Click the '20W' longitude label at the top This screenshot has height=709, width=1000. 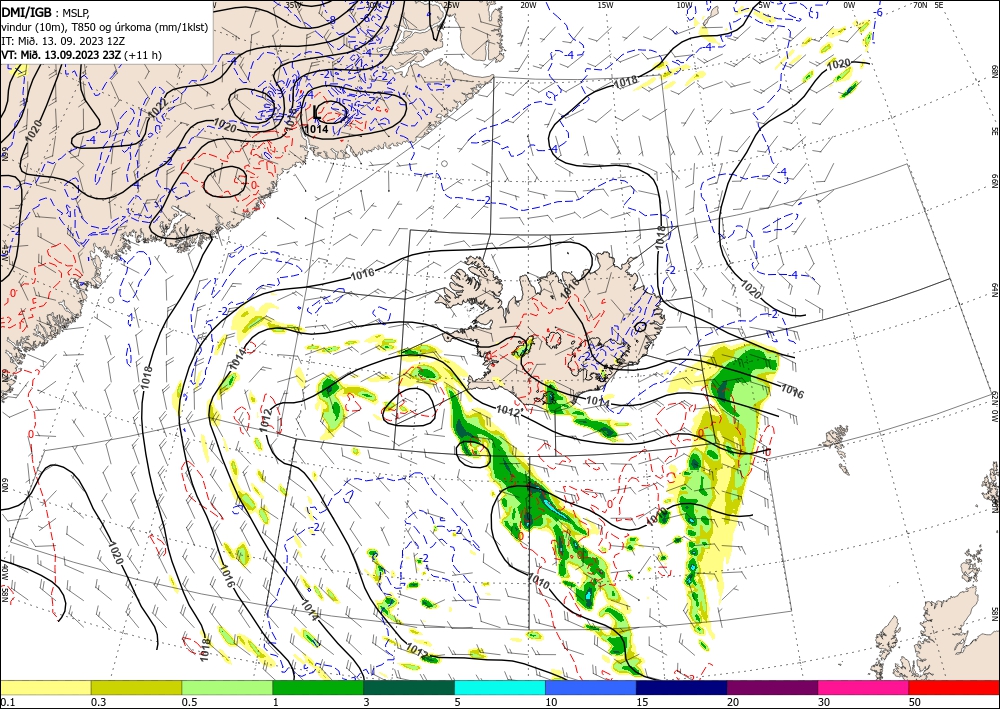pos(528,5)
